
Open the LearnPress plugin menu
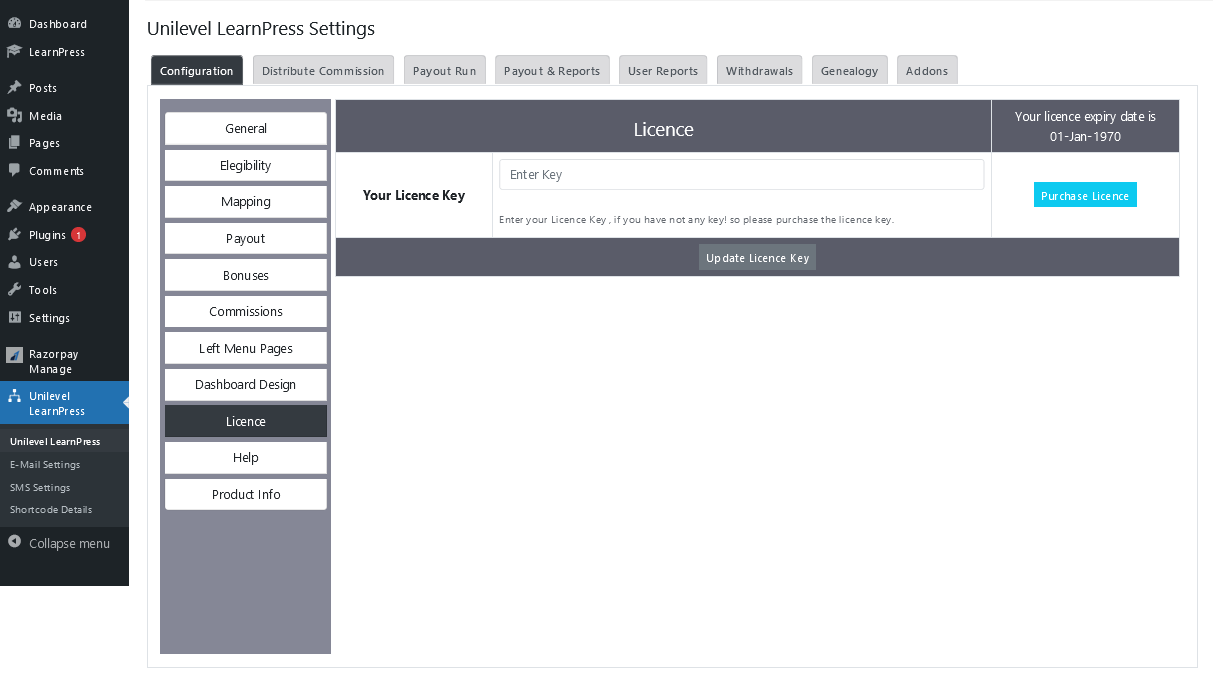(54, 51)
